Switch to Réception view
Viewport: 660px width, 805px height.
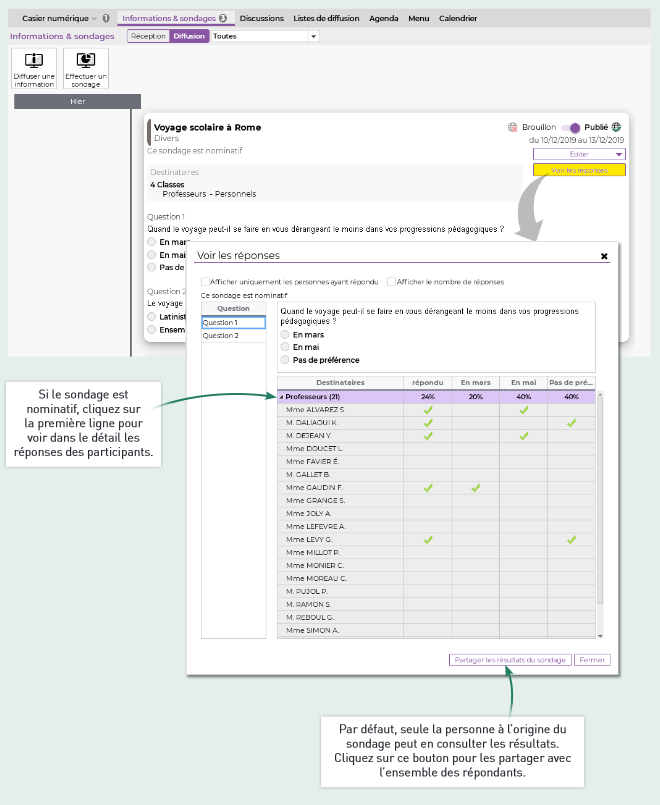tap(148, 36)
